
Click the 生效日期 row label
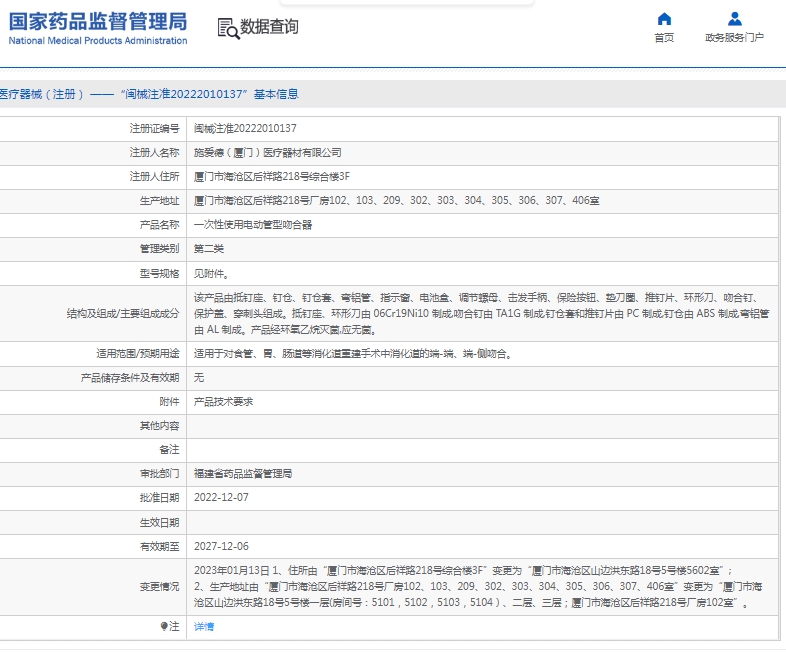click(159, 522)
